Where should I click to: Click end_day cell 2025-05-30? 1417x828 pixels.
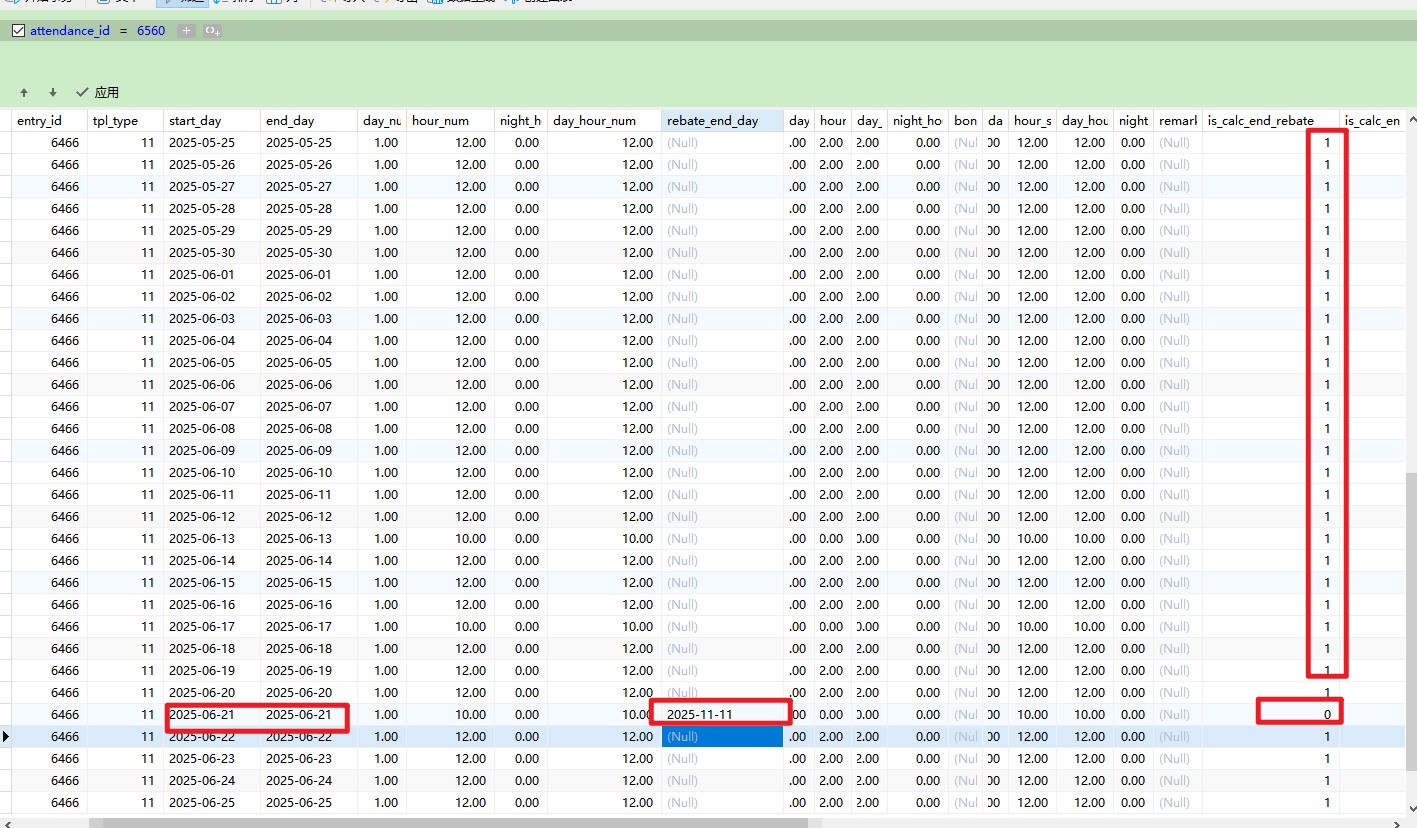(309, 252)
